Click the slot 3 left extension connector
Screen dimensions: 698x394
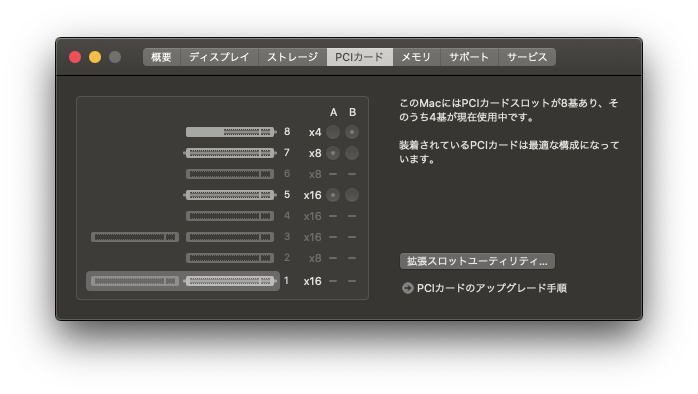[x=135, y=237]
